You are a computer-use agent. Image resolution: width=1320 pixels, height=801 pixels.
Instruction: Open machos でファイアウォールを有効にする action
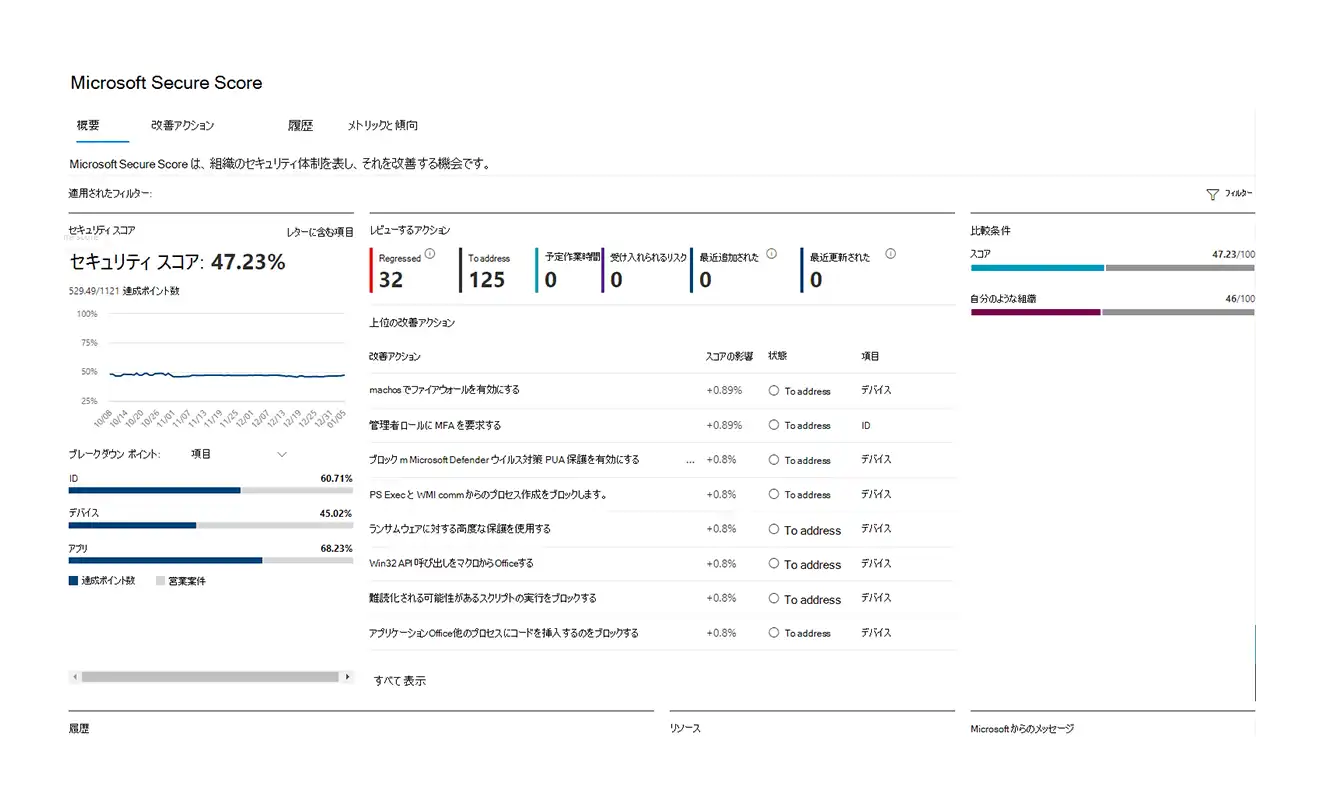tap(444, 390)
